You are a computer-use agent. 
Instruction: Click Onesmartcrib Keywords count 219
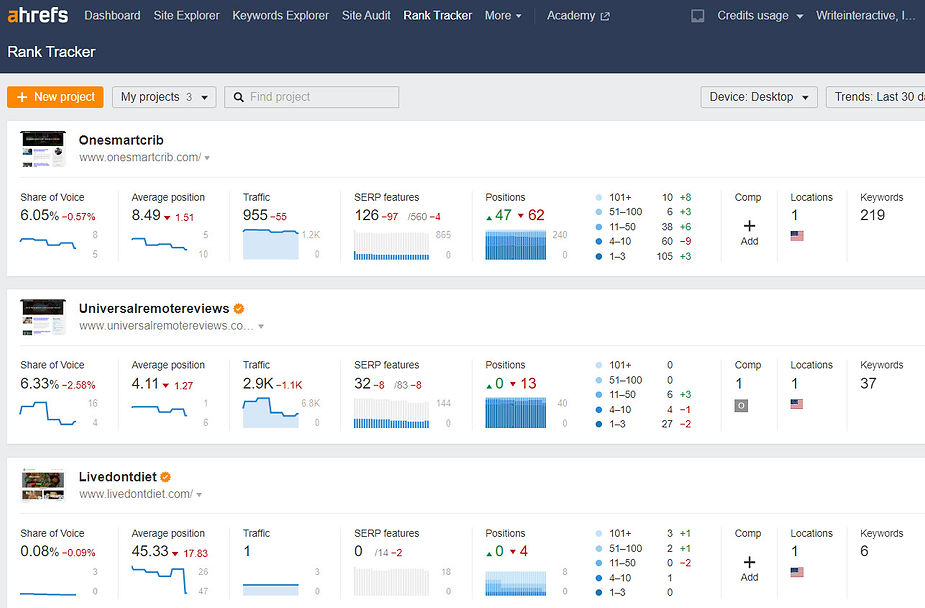point(872,215)
